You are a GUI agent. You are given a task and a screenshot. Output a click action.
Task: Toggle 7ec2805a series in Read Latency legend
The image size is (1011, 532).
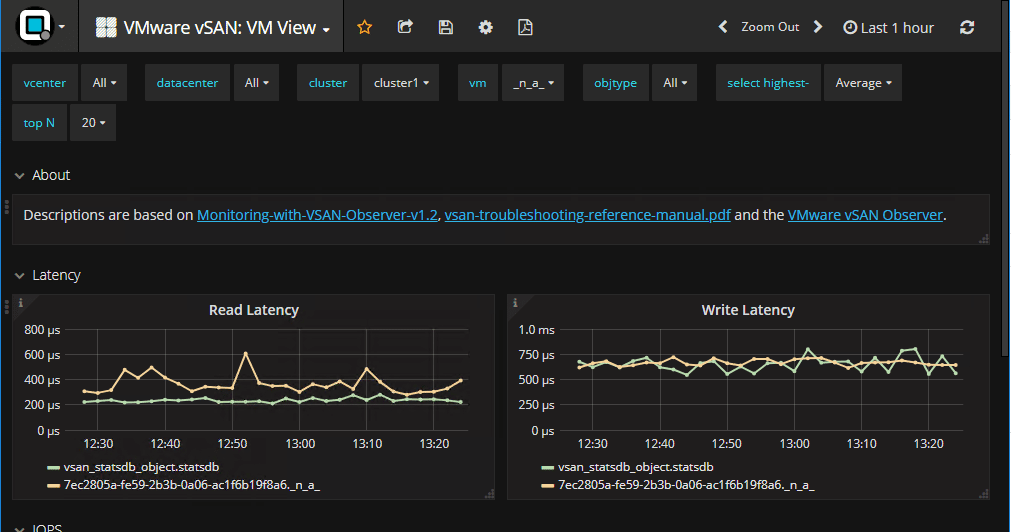point(191,485)
